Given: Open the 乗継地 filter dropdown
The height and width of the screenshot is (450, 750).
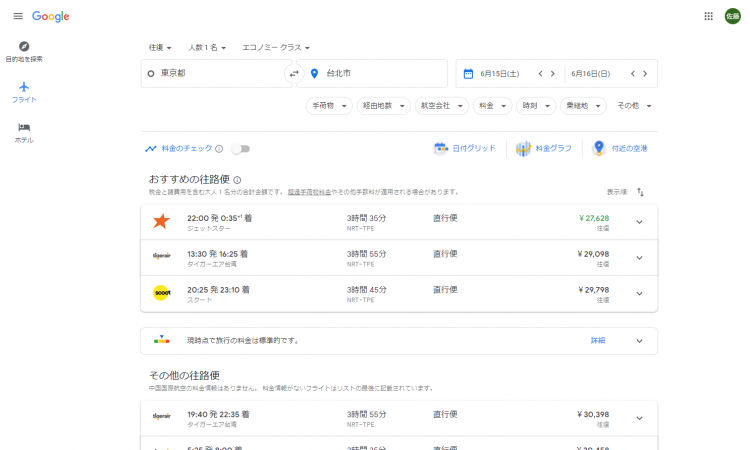Looking at the screenshot, I should click(x=583, y=106).
